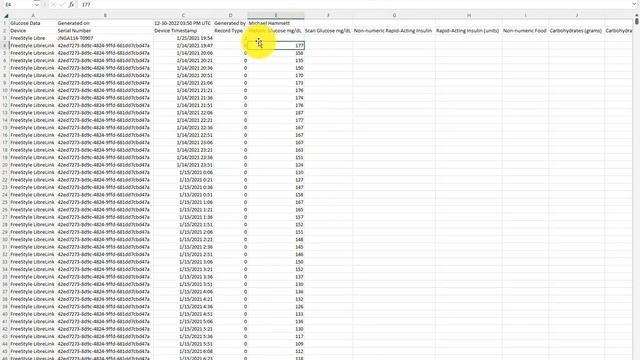Select column B header
Image resolution: width=640 pixels, height=360 pixels.
pos(105,16)
